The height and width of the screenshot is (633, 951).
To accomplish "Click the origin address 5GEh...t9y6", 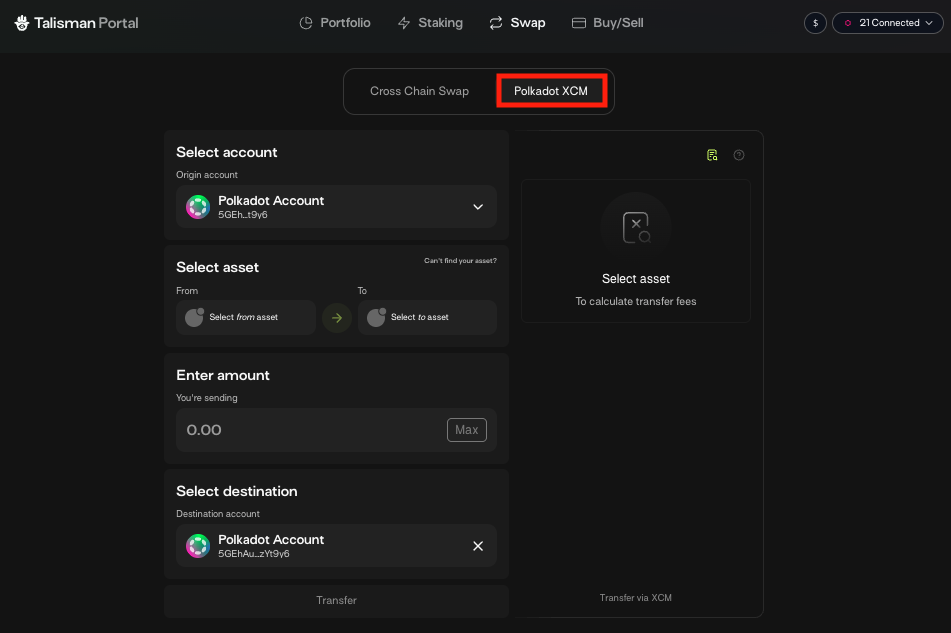I will pos(243,215).
